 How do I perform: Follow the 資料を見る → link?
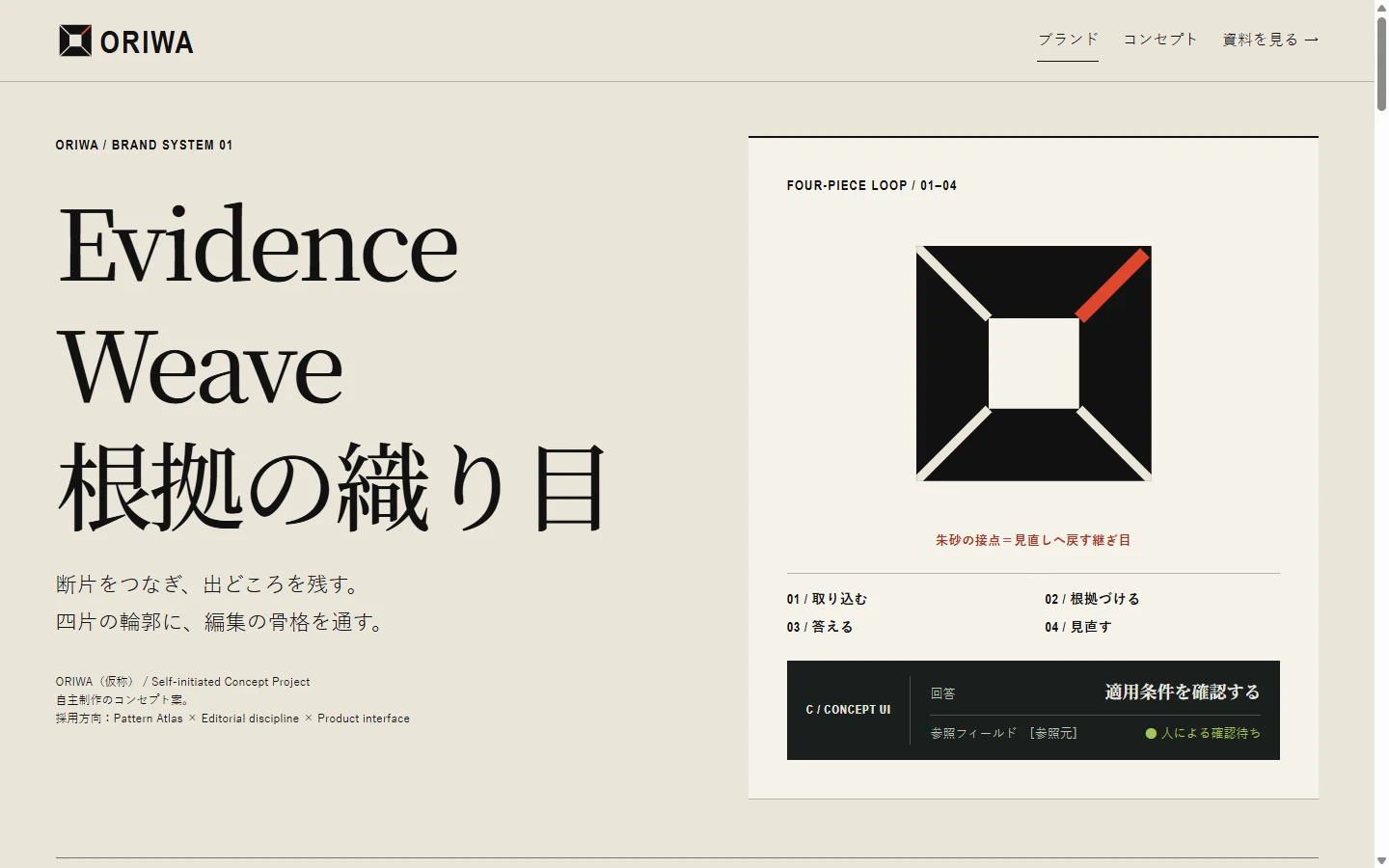pyautogui.click(x=1270, y=40)
